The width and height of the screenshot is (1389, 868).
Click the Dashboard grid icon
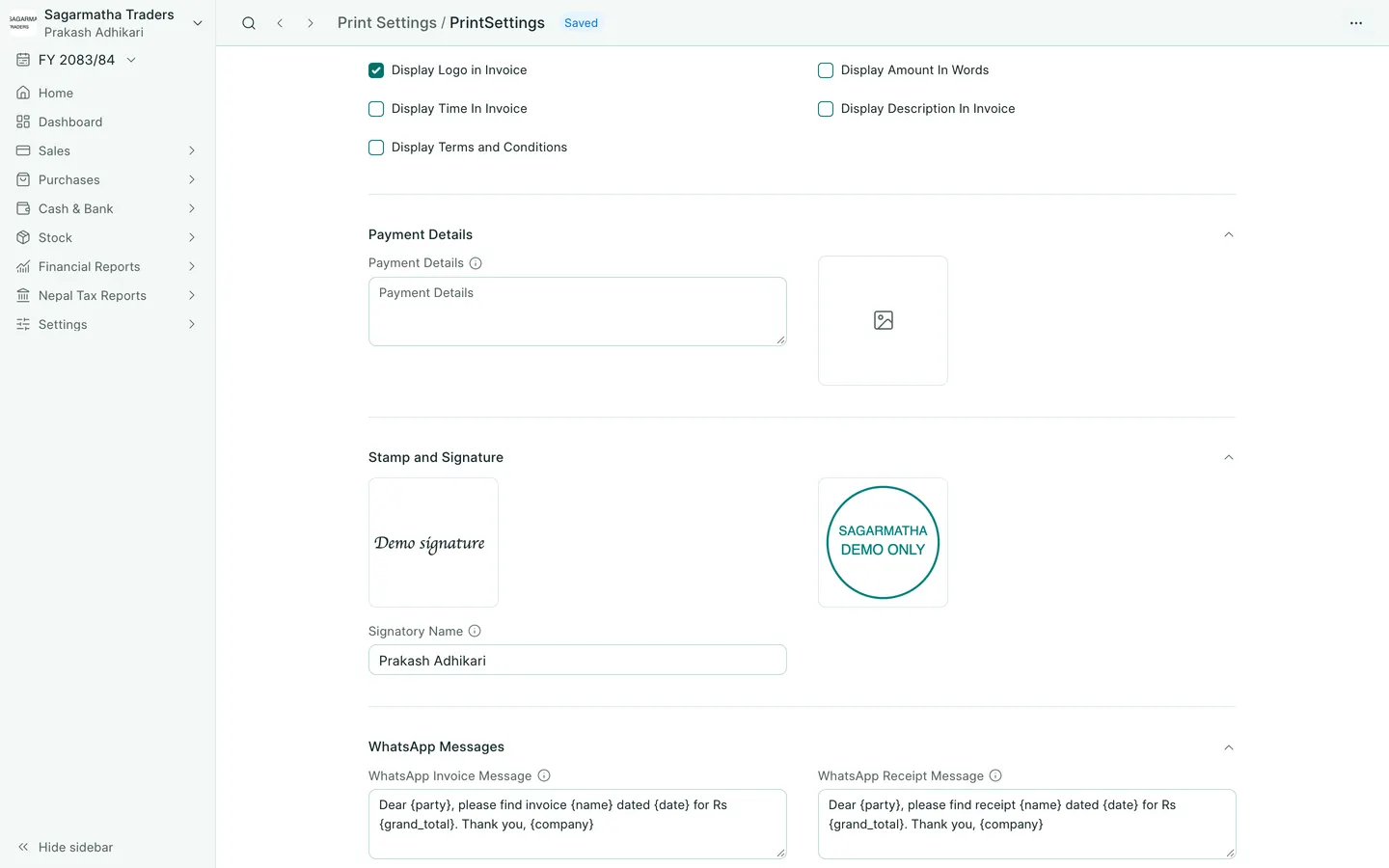point(23,122)
